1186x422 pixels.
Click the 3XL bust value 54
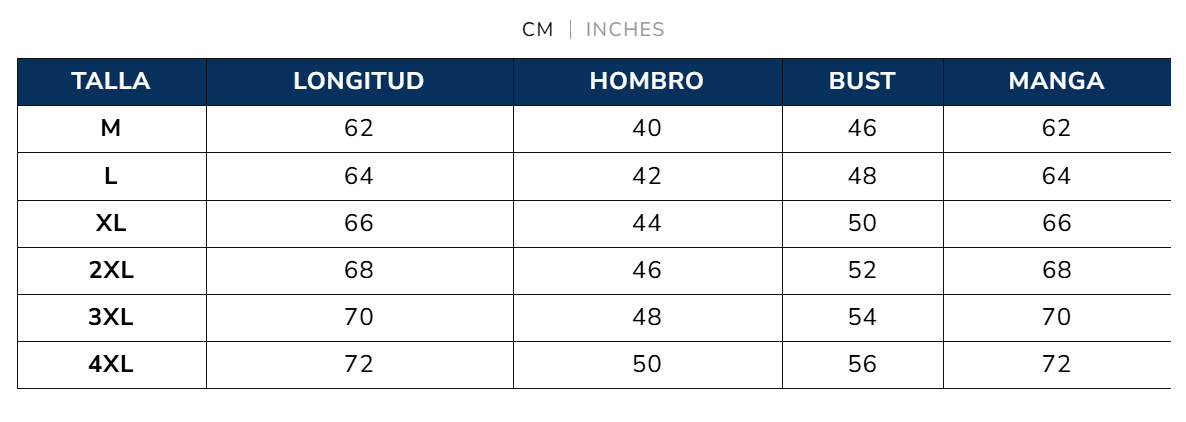[x=862, y=317]
